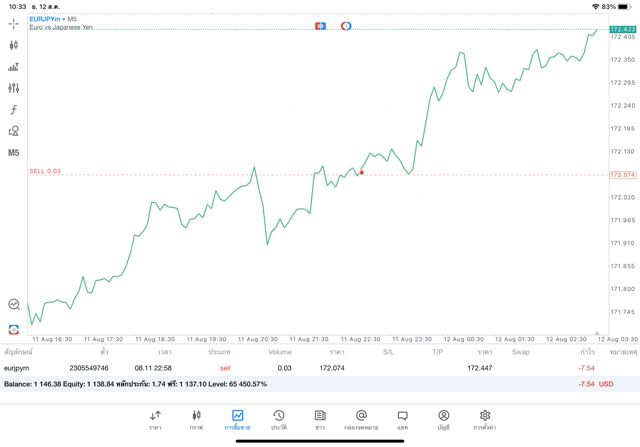
Task: Enable the crosshair cursor tool
Action: [14, 23]
